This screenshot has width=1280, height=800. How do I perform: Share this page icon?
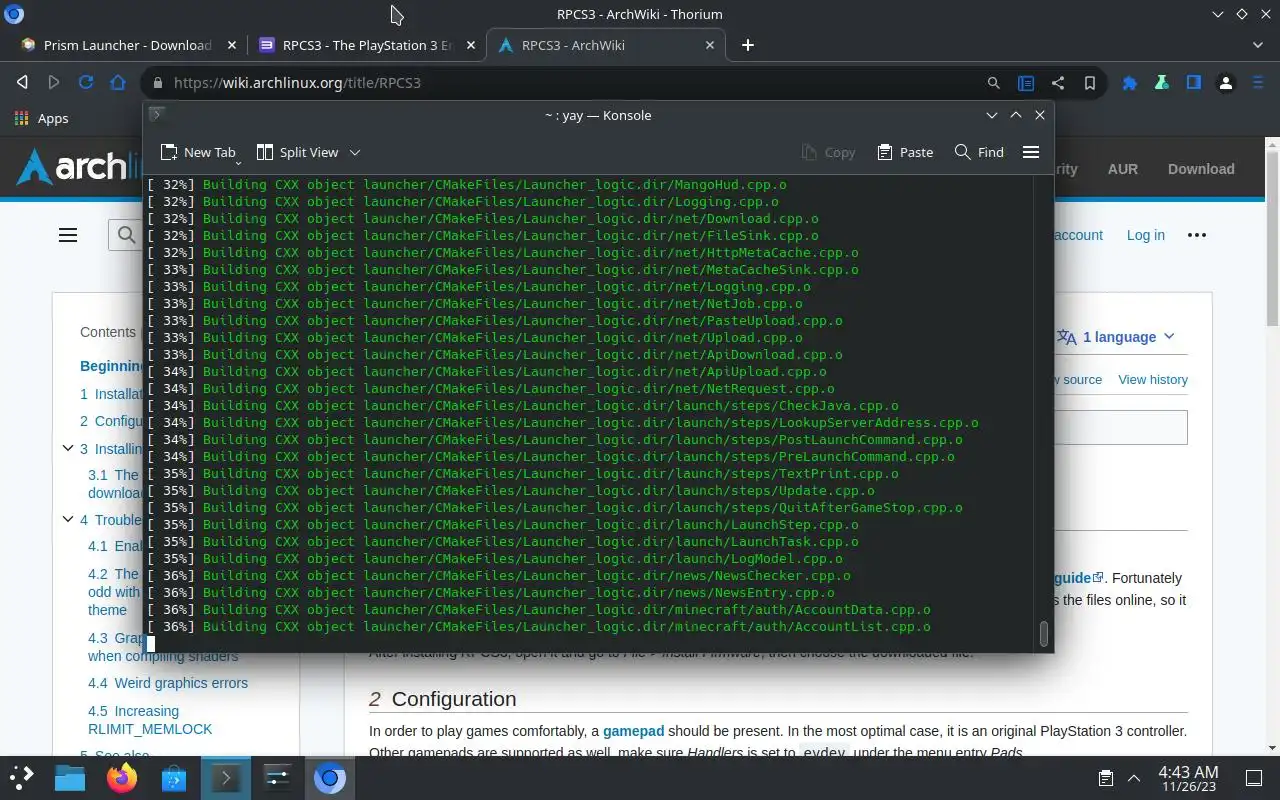pos(1057,83)
